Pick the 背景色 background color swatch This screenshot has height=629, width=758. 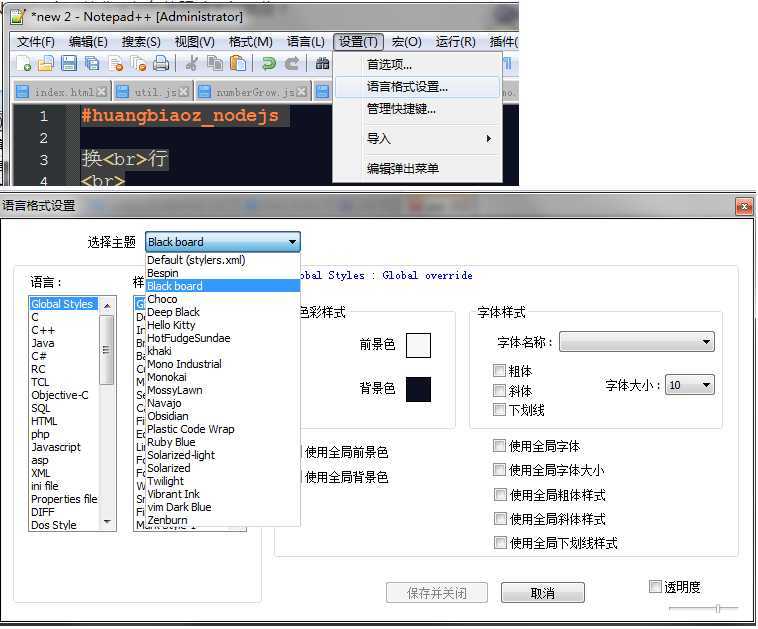[x=418, y=390]
